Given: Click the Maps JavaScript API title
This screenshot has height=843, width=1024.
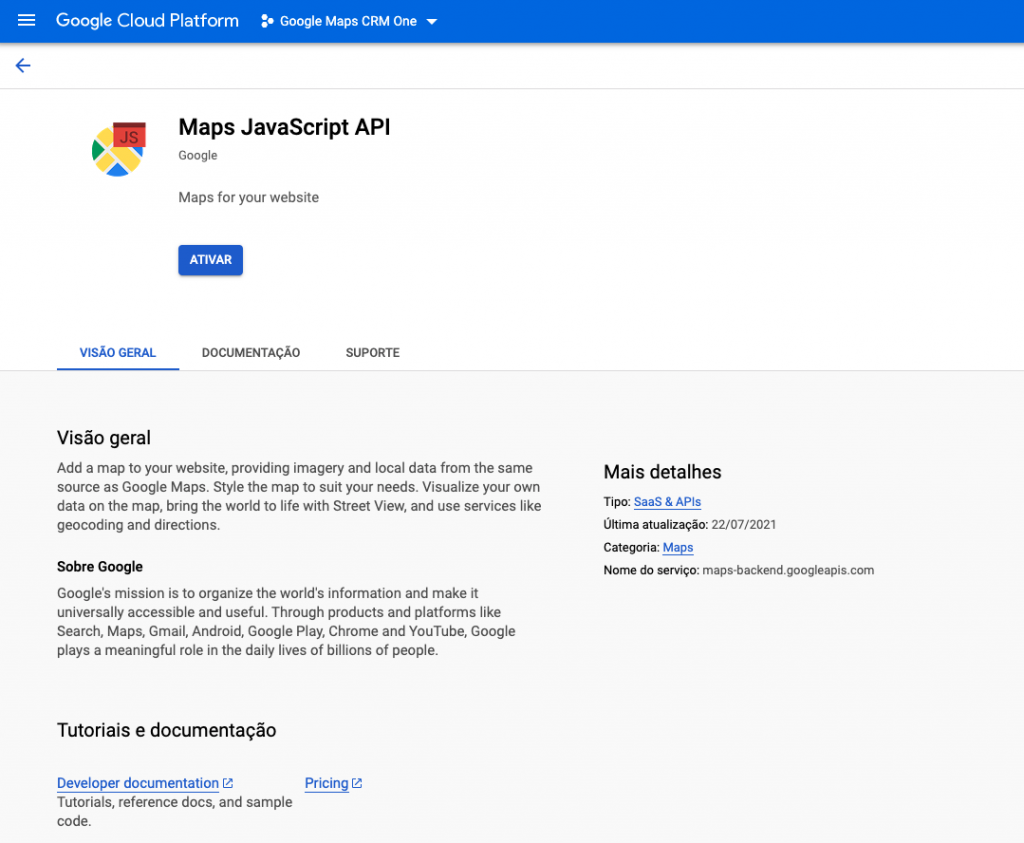Looking at the screenshot, I should point(284,127).
